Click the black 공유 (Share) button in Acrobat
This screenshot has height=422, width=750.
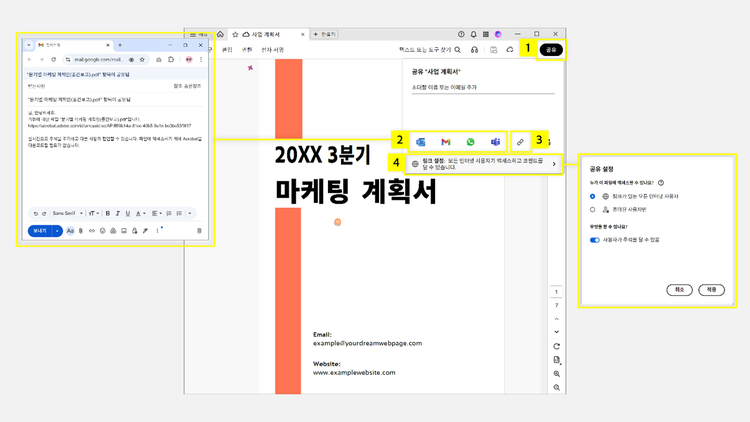[551, 50]
